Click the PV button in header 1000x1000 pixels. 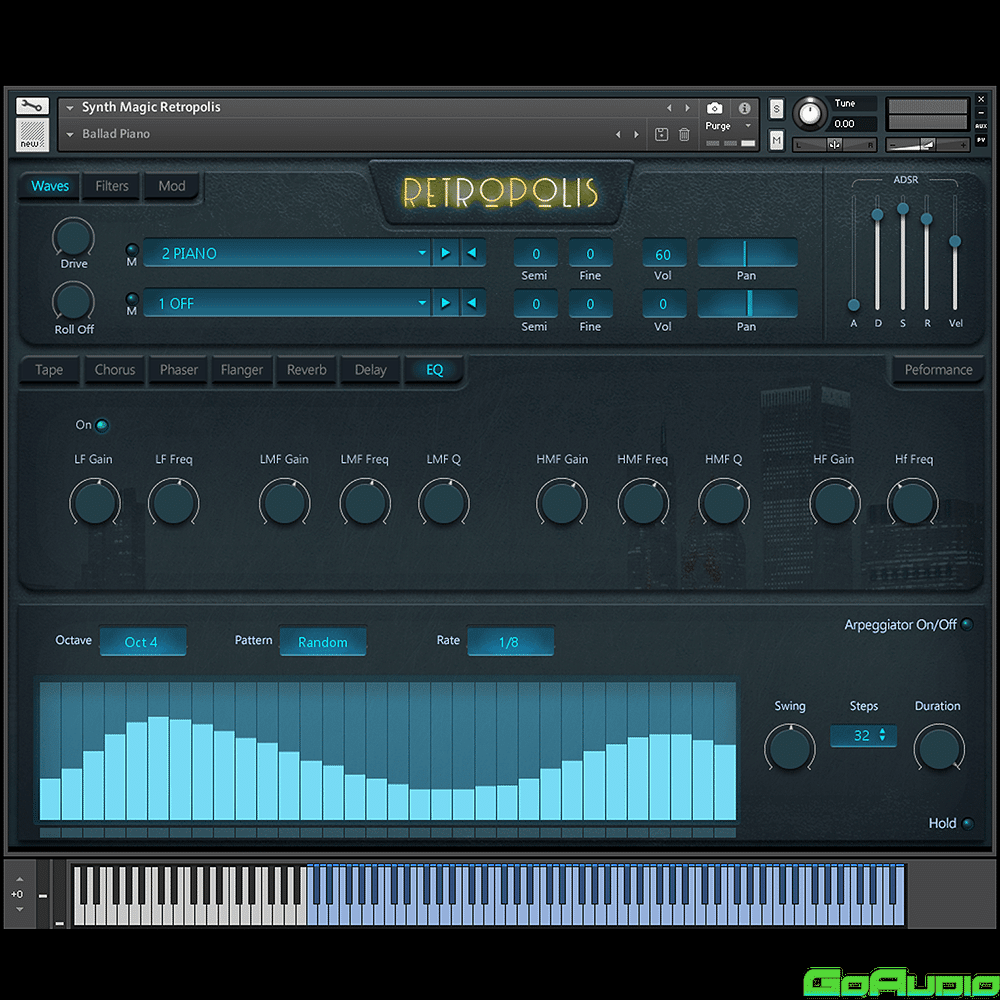(981, 140)
